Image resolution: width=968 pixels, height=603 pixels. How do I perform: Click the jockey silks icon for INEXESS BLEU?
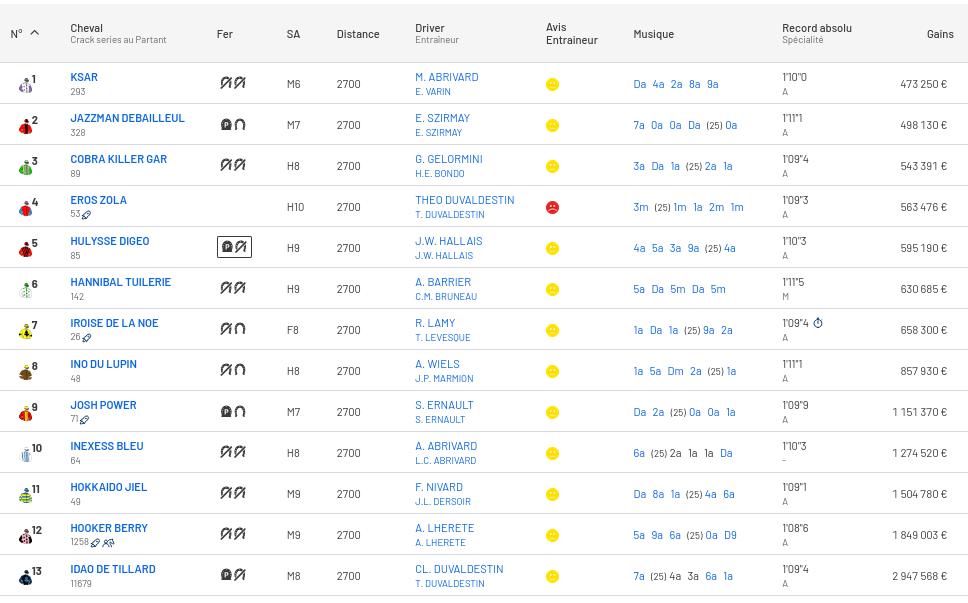coord(26,454)
